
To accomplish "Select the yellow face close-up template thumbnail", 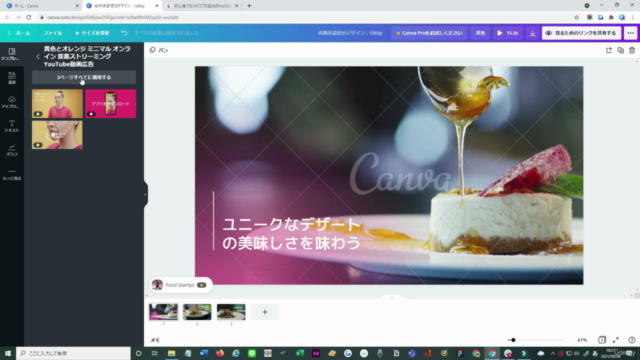I will [x=57, y=135].
